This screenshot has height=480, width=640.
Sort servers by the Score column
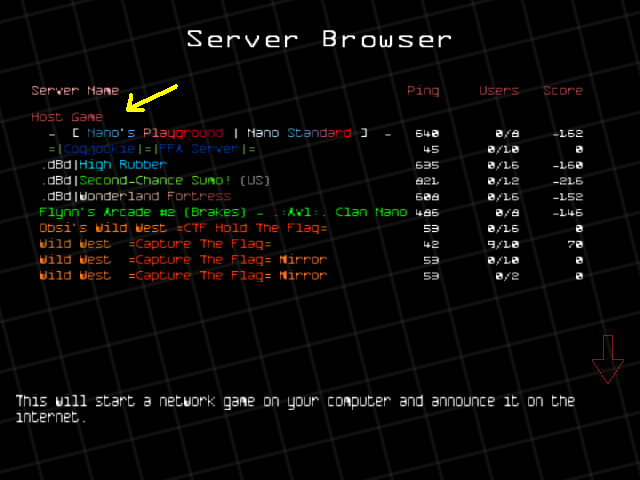pyautogui.click(x=563, y=91)
